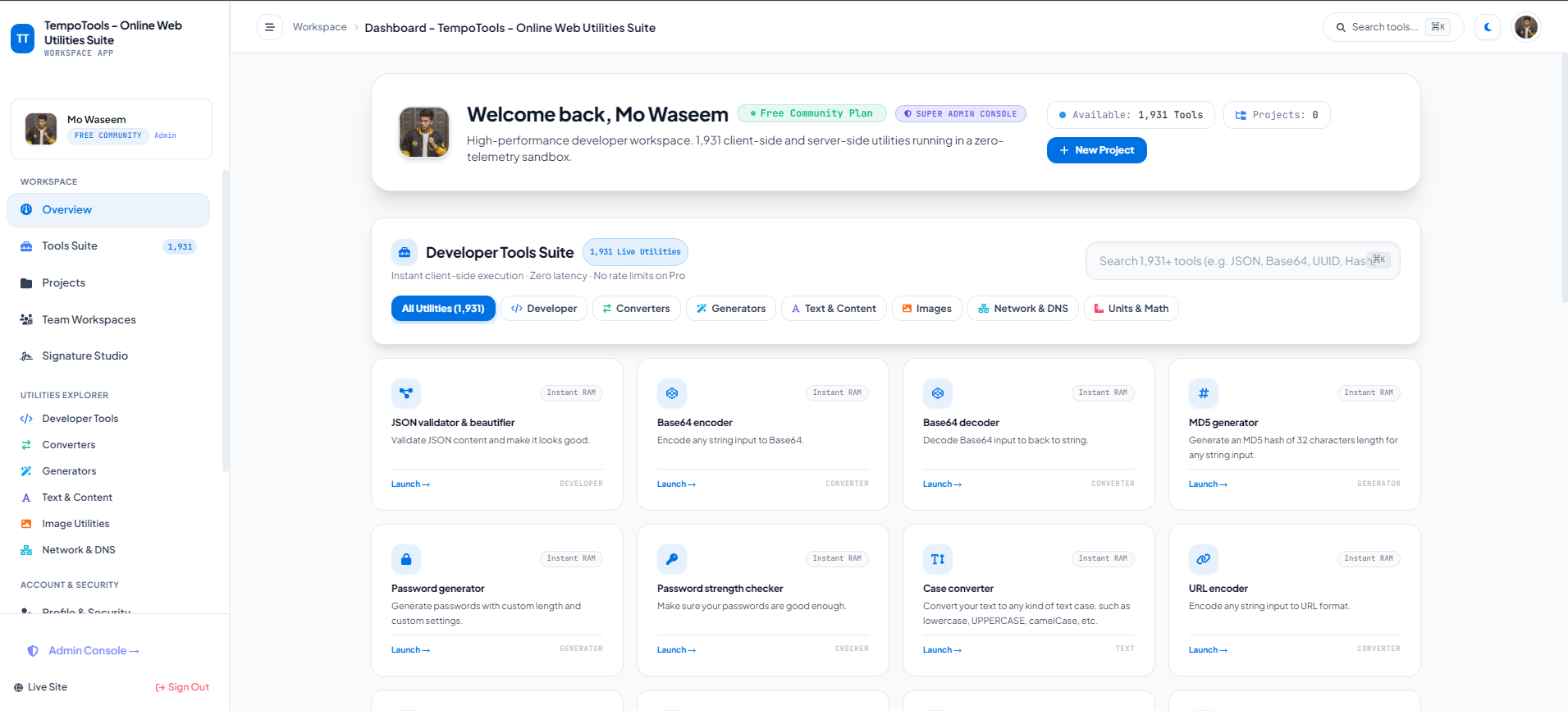Click the Case converter text-size icon
The height and width of the screenshot is (711, 1568).
(x=938, y=559)
